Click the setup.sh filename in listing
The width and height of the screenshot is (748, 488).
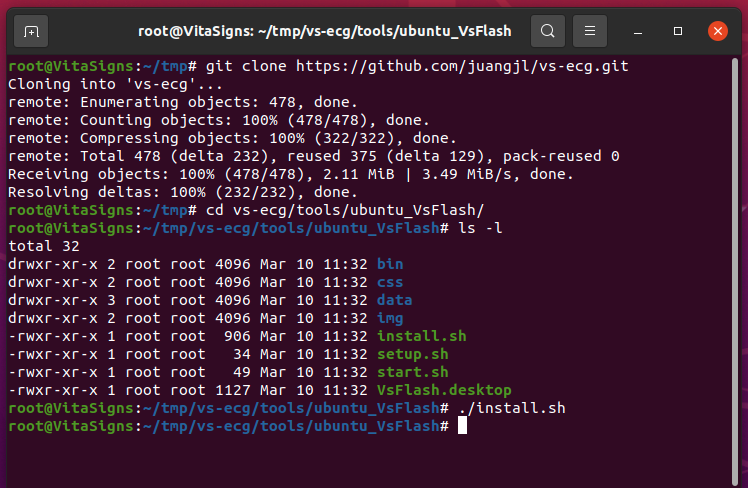[412, 354]
